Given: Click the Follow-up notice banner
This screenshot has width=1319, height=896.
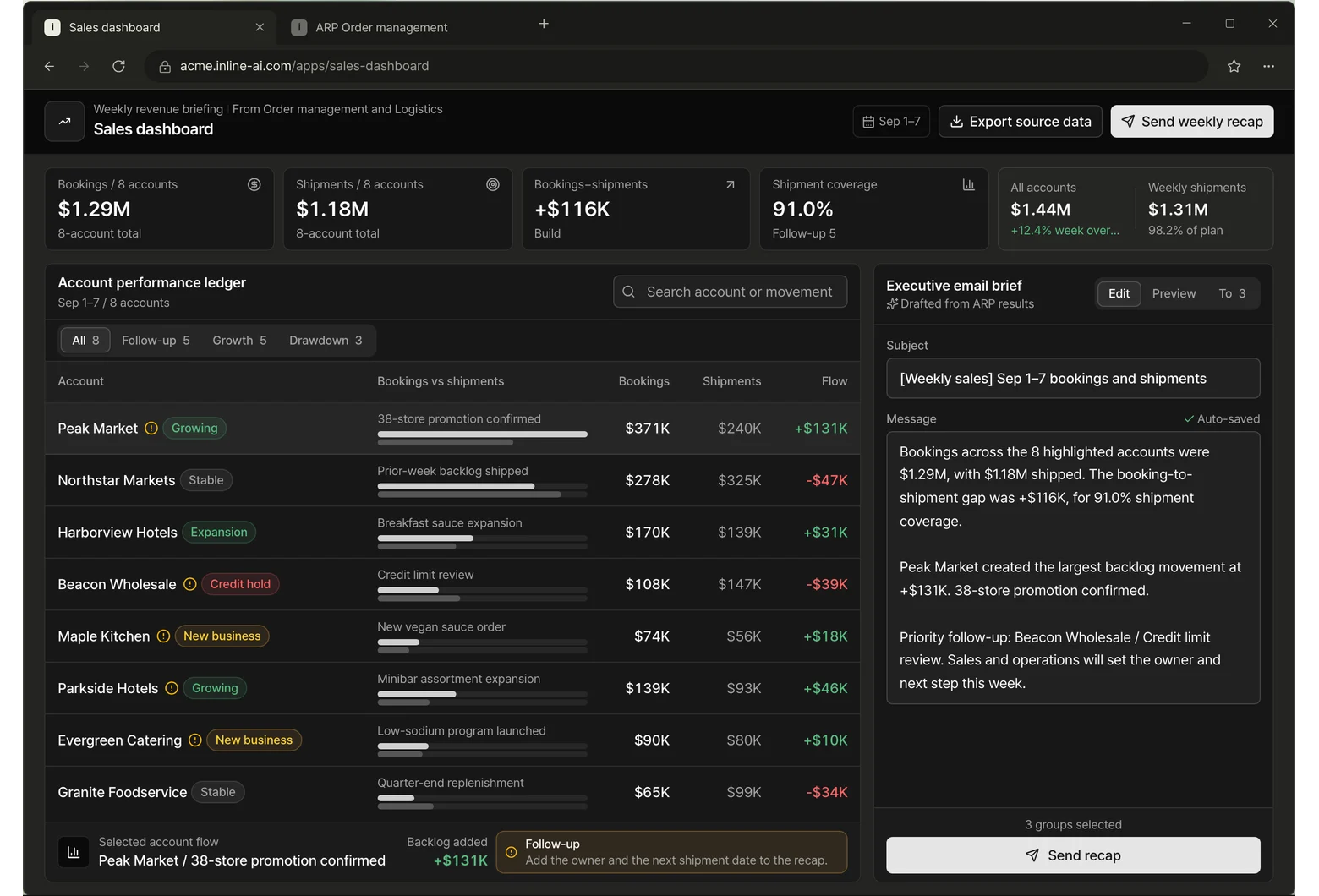Looking at the screenshot, I should tap(671, 852).
